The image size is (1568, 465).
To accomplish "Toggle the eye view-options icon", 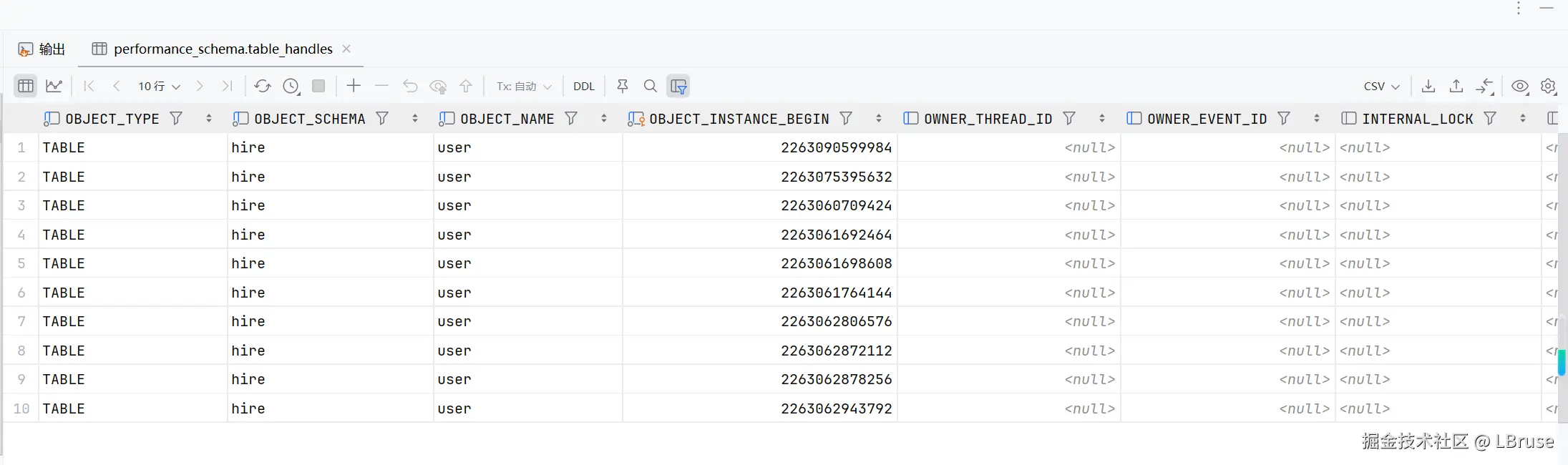I will [1520, 86].
